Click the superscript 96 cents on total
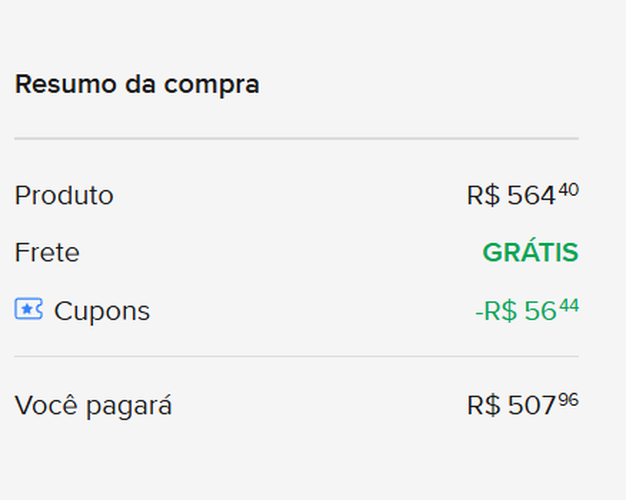626x500 pixels. pos(568,399)
